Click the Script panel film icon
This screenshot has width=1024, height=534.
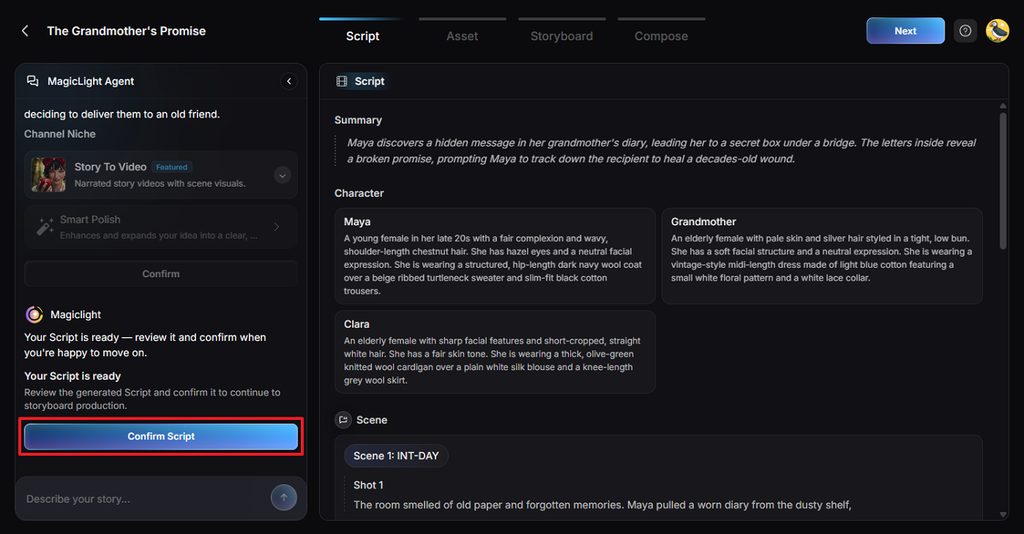pyautogui.click(x=342, y=81)
